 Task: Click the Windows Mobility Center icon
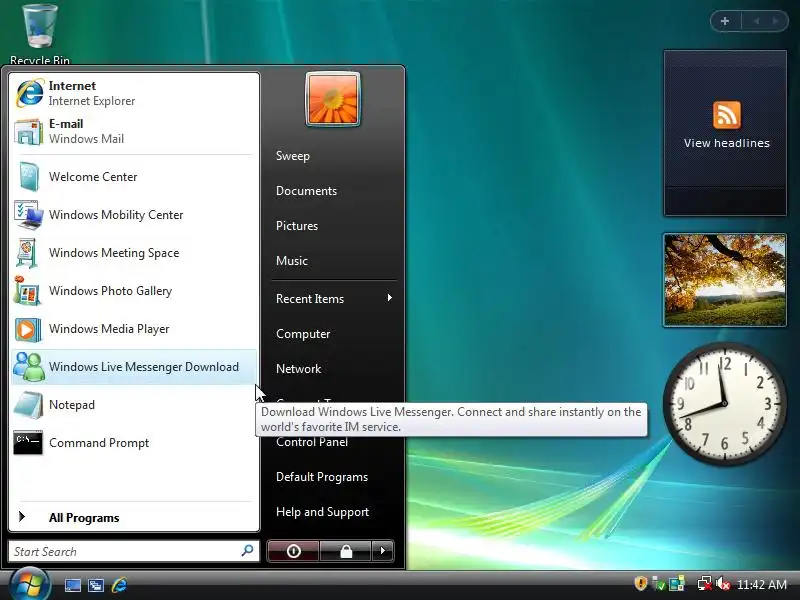[29, 215]
